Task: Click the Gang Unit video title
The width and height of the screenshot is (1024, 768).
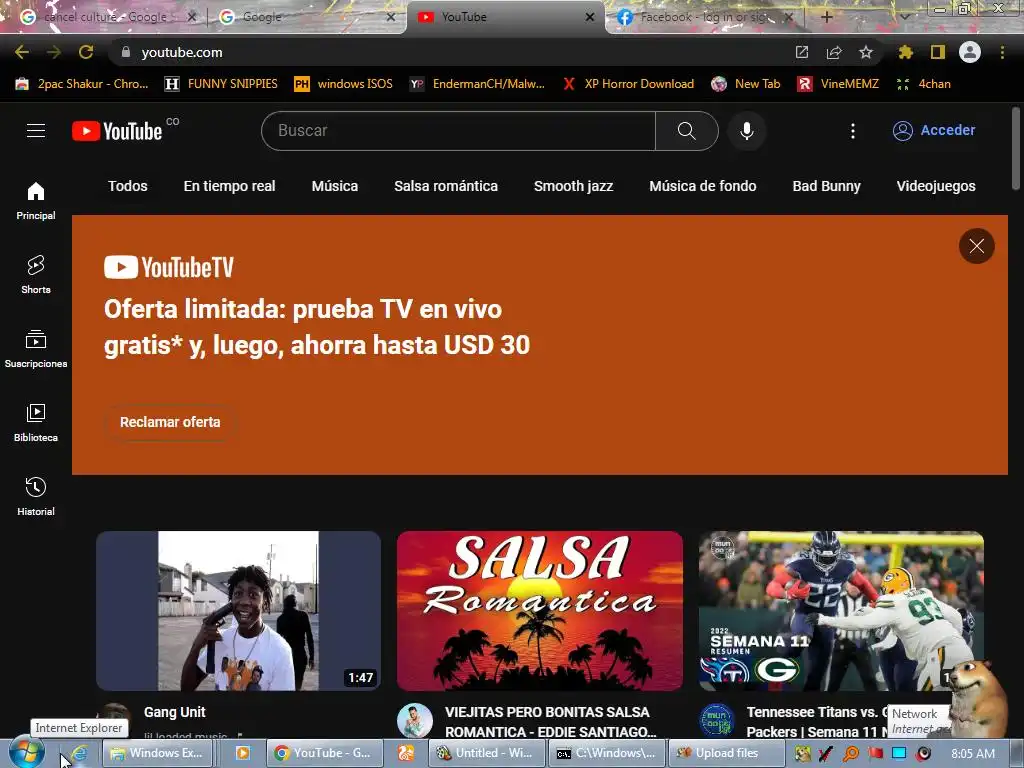Action: tap(174, 712)
